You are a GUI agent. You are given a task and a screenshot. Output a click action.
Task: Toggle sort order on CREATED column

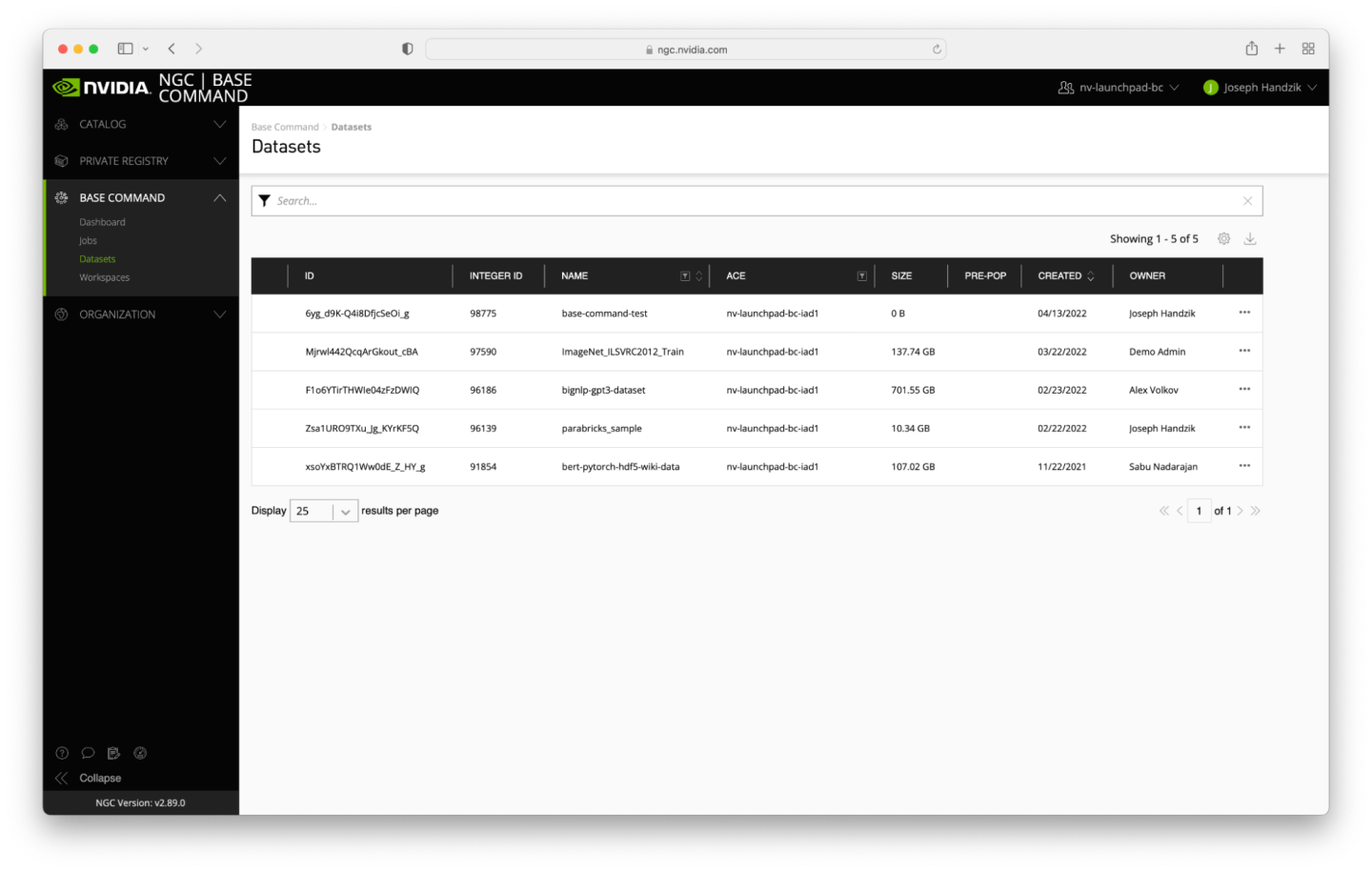1090,276
